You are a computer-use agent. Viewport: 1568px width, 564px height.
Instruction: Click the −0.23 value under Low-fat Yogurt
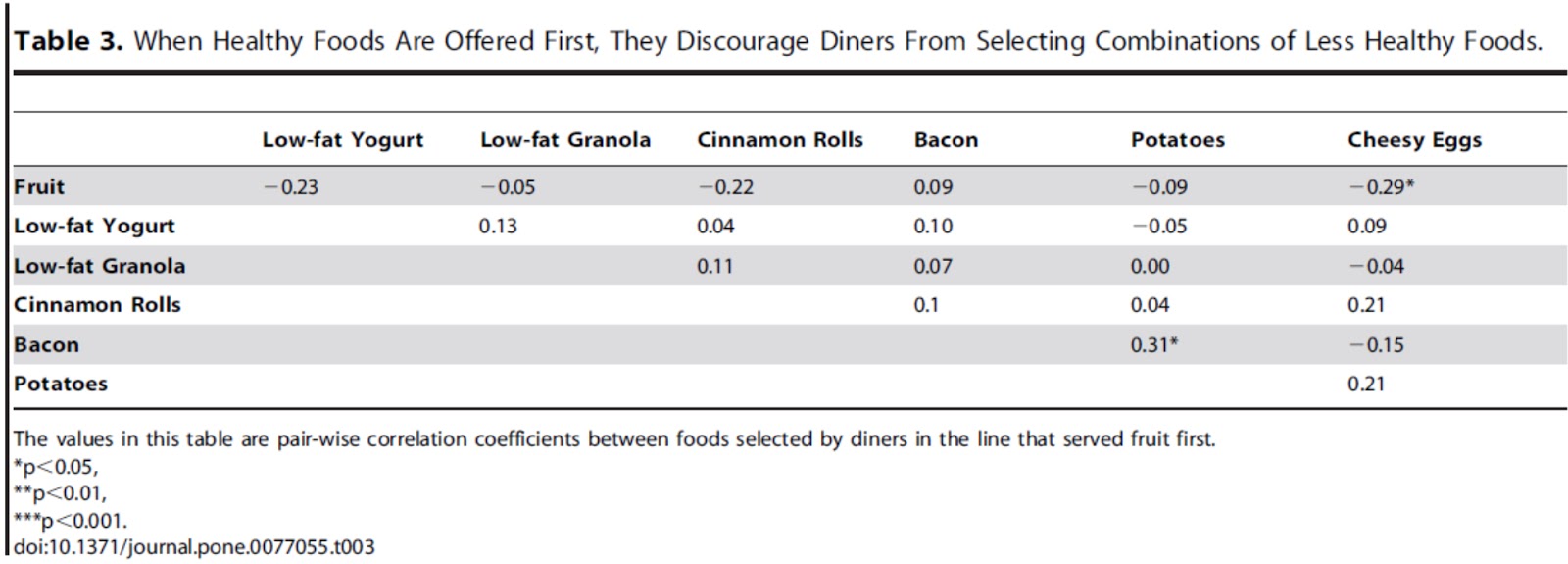290,186
